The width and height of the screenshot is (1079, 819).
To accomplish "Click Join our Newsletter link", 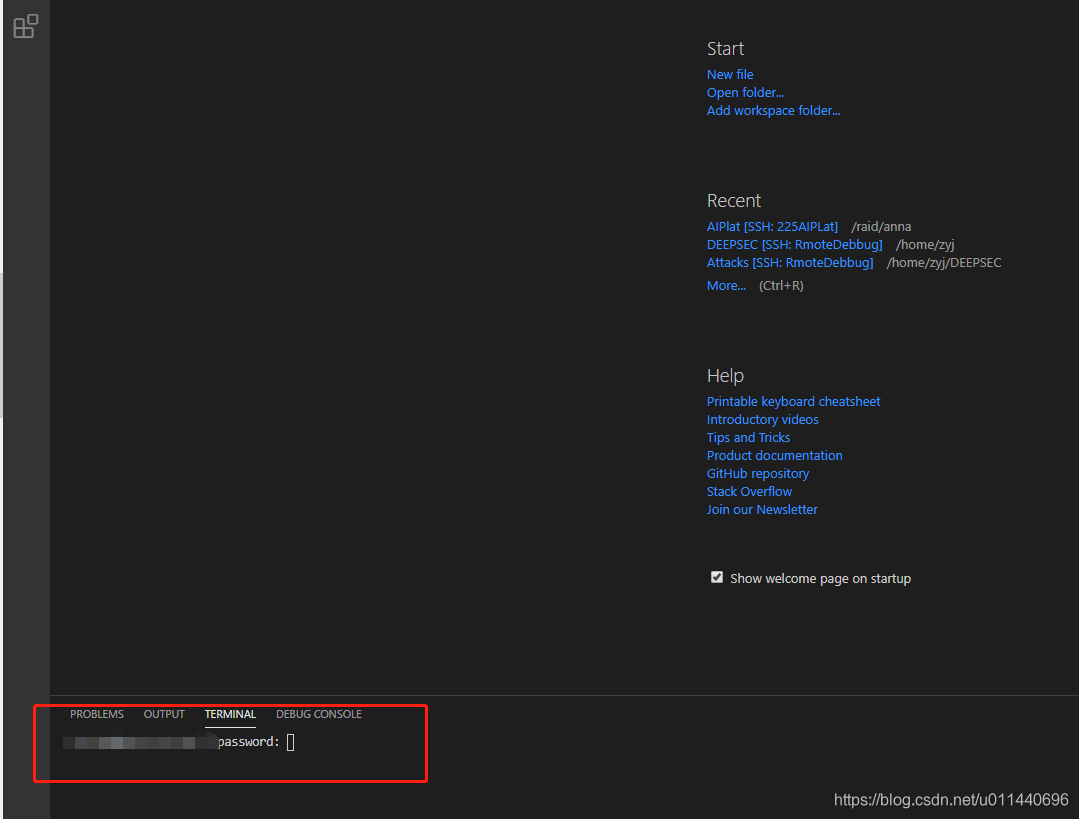I will pyautogui.click(x=762, y=509).
